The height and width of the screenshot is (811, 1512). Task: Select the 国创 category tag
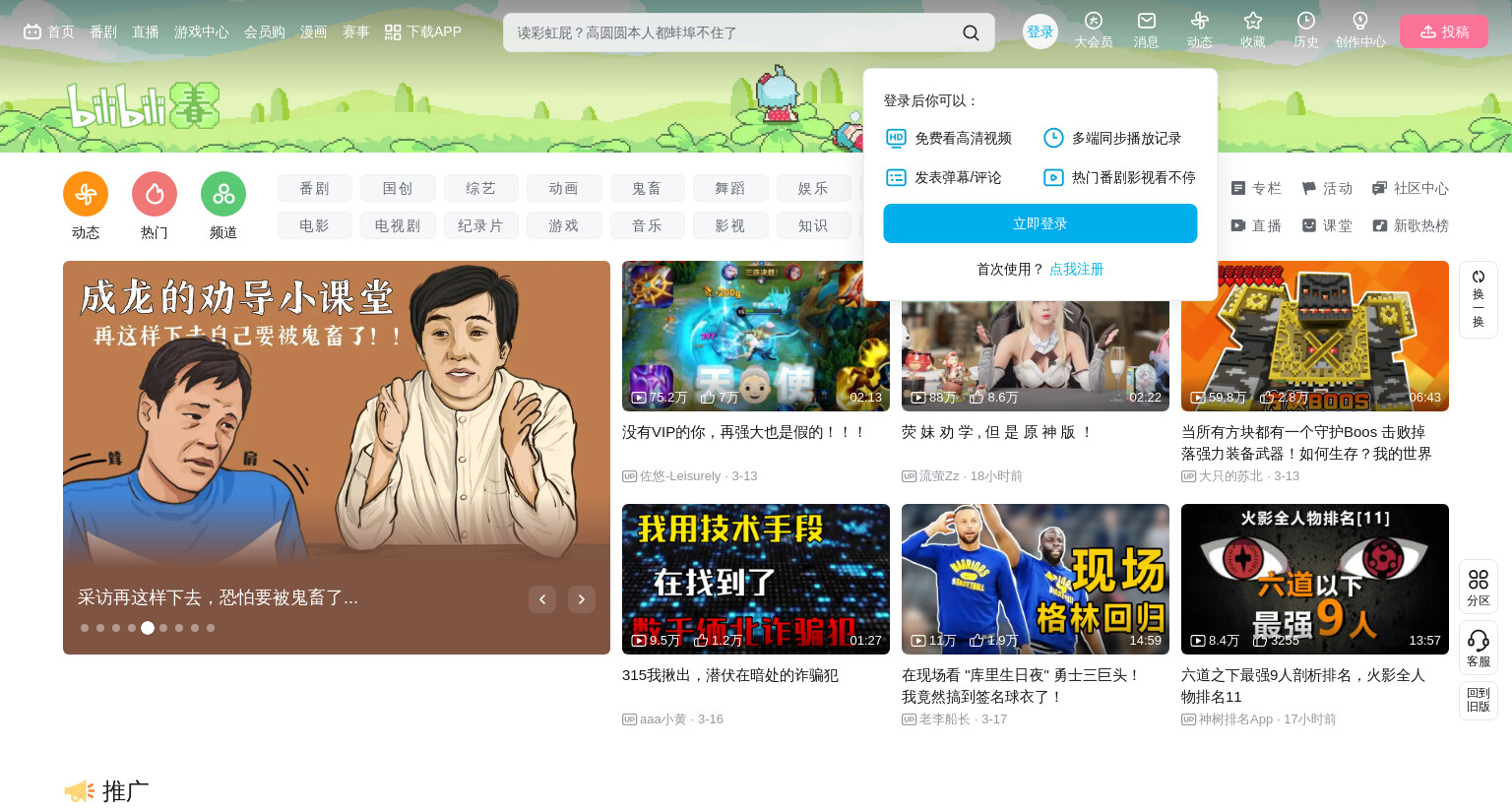[x=398, y=188]
